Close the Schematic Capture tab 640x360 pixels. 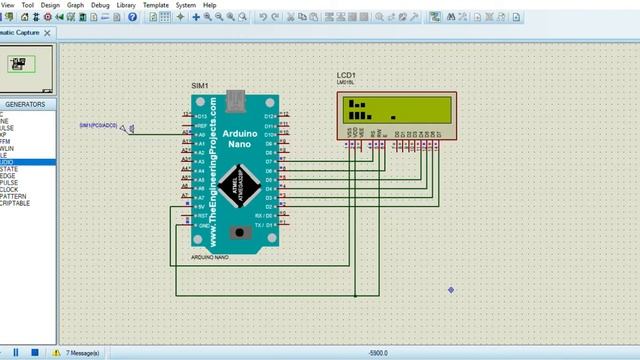point(47,33)
